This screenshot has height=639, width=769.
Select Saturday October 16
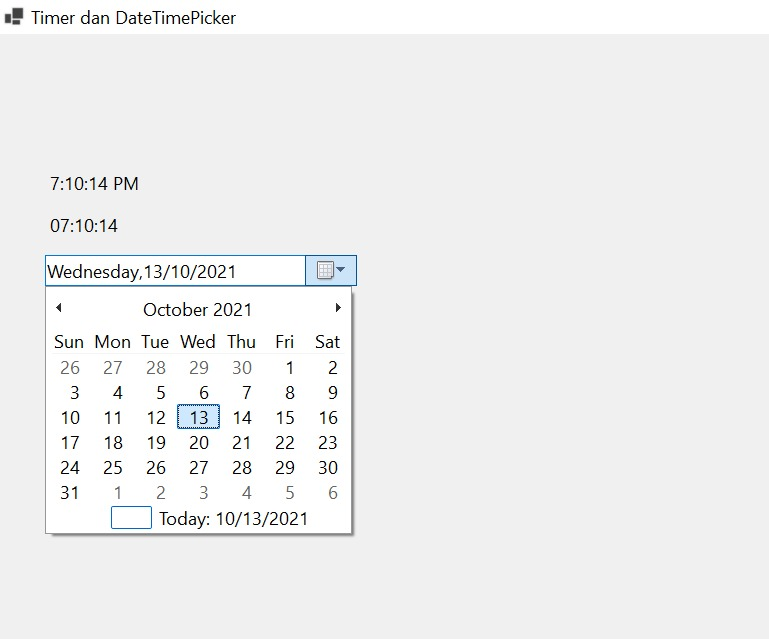pyautogui.click(x=328, y=417)
